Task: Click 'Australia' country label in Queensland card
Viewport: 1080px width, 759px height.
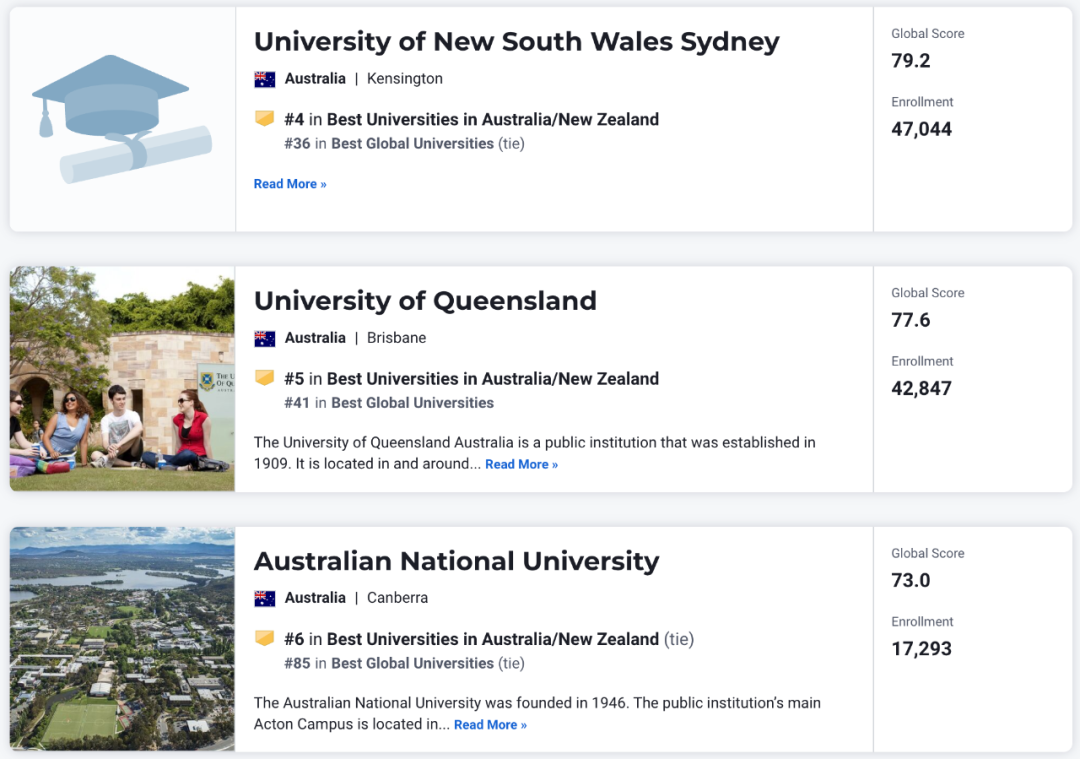Action: (315, 338)
